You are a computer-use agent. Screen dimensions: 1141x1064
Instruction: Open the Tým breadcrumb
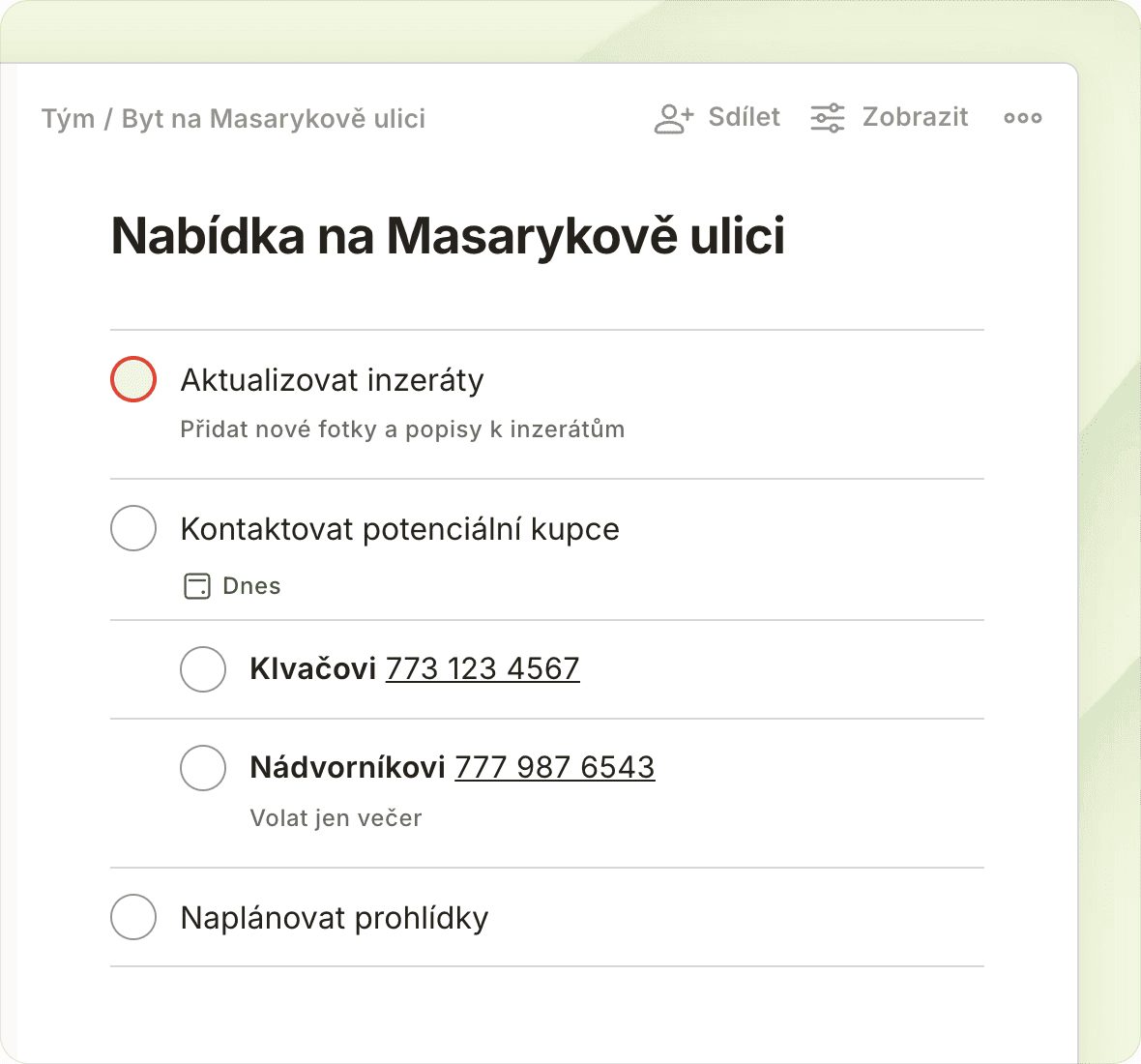coord(68,119)
